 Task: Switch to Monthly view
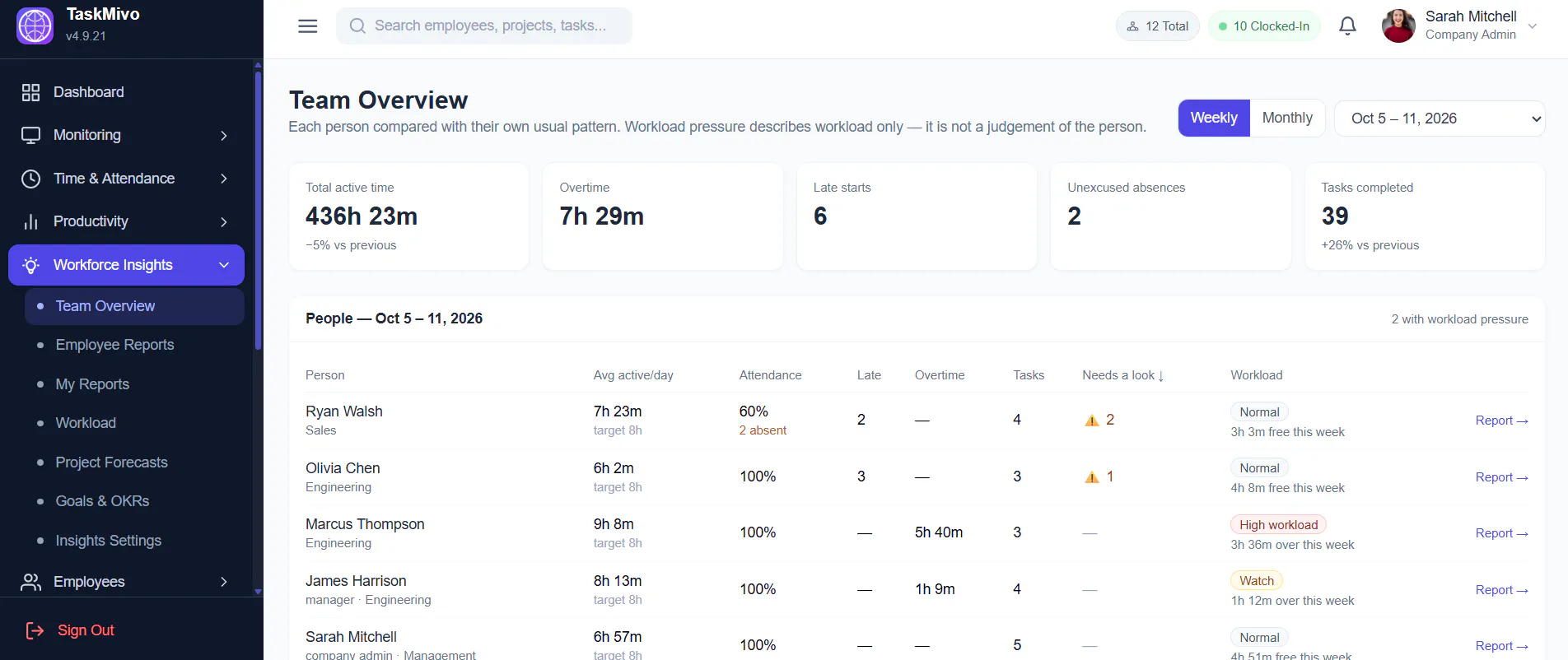tap(1287, 118)
